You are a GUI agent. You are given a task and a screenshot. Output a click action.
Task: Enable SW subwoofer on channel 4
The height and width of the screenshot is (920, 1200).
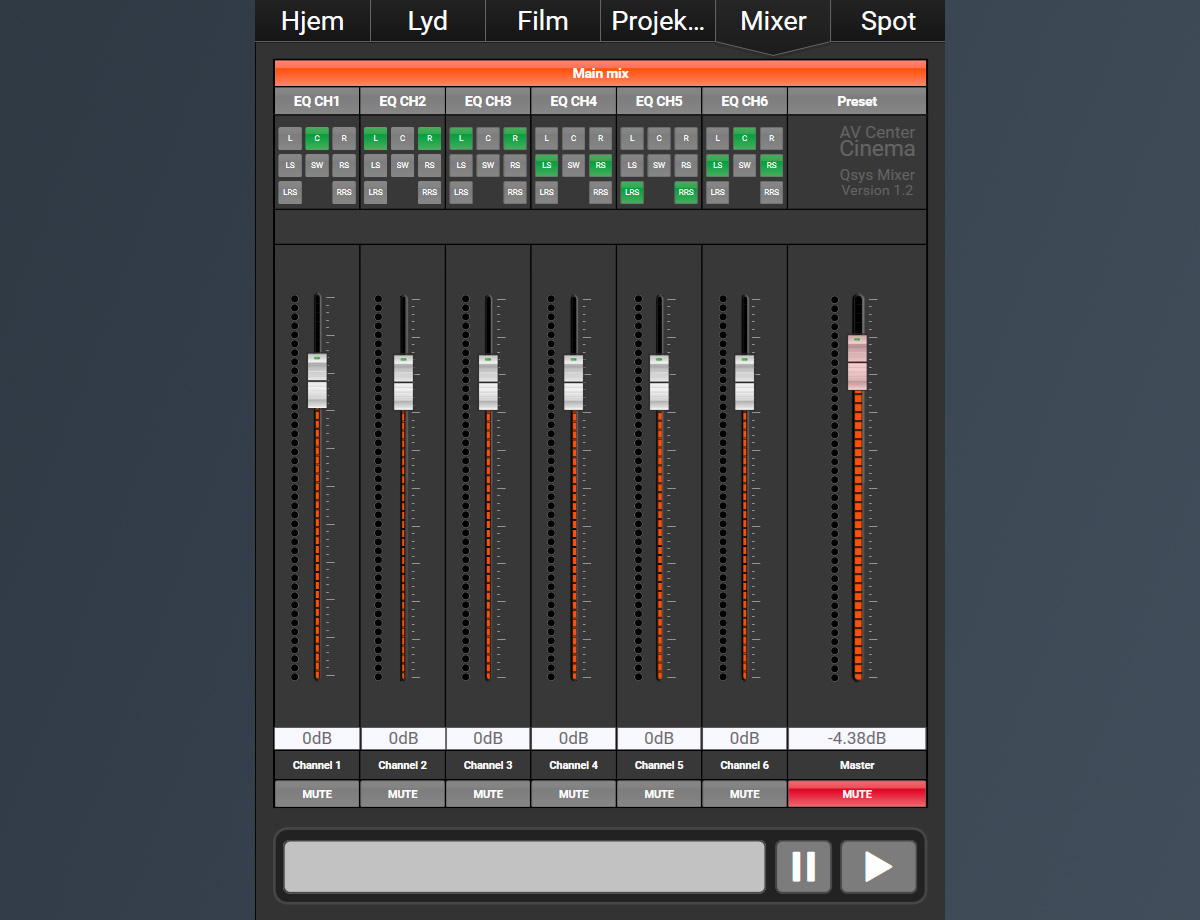573,166
